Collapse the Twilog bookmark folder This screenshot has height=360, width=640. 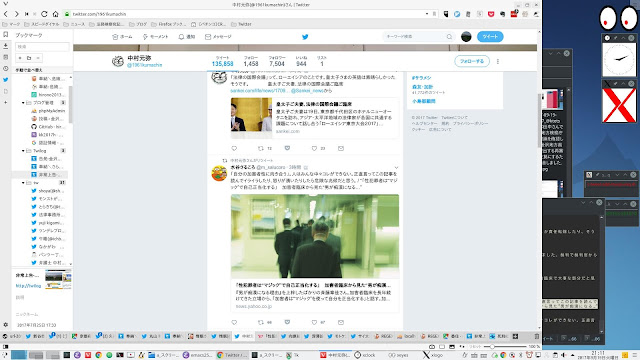coord(23,151)
